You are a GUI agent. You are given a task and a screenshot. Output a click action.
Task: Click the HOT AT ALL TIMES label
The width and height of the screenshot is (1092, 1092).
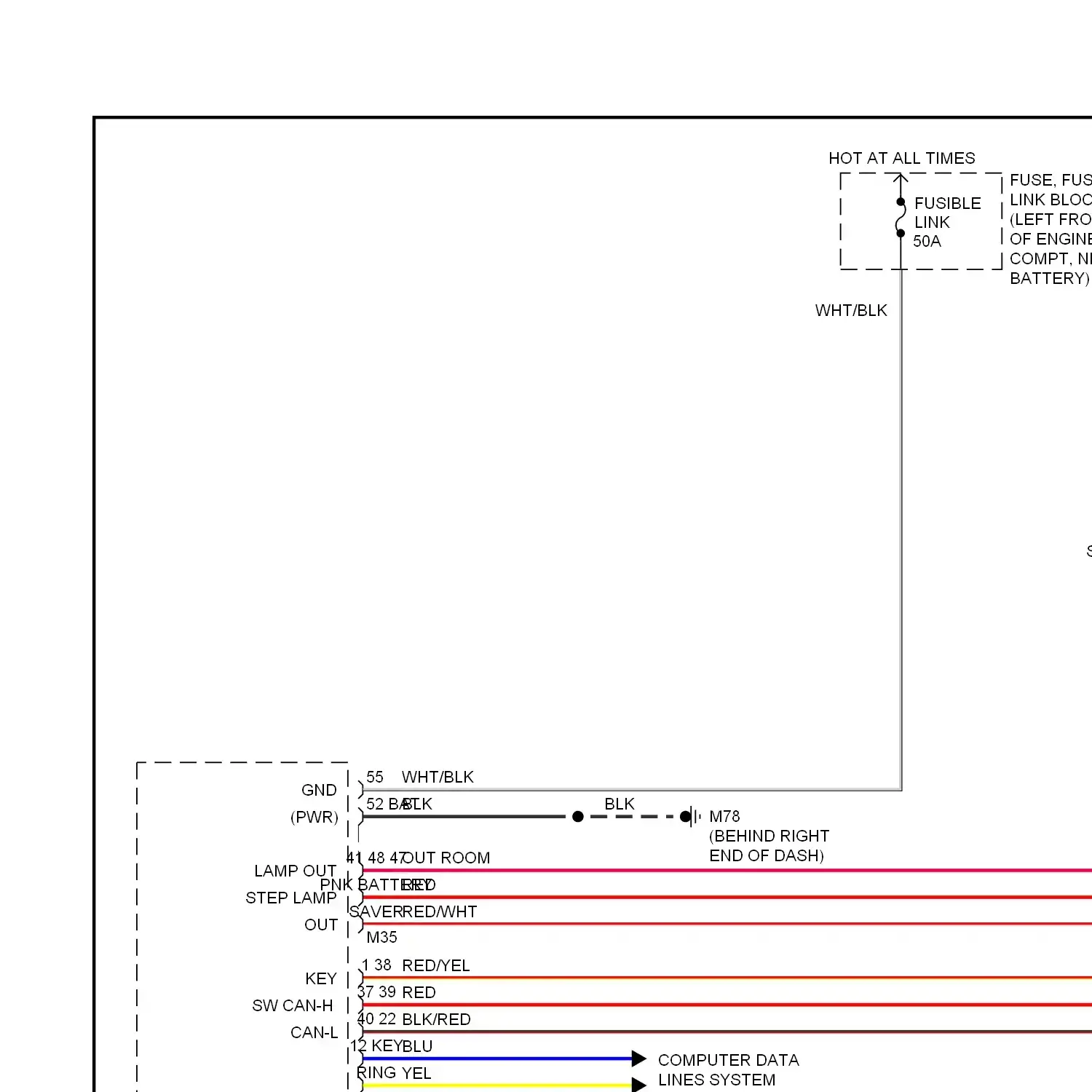tap(901, 158)
